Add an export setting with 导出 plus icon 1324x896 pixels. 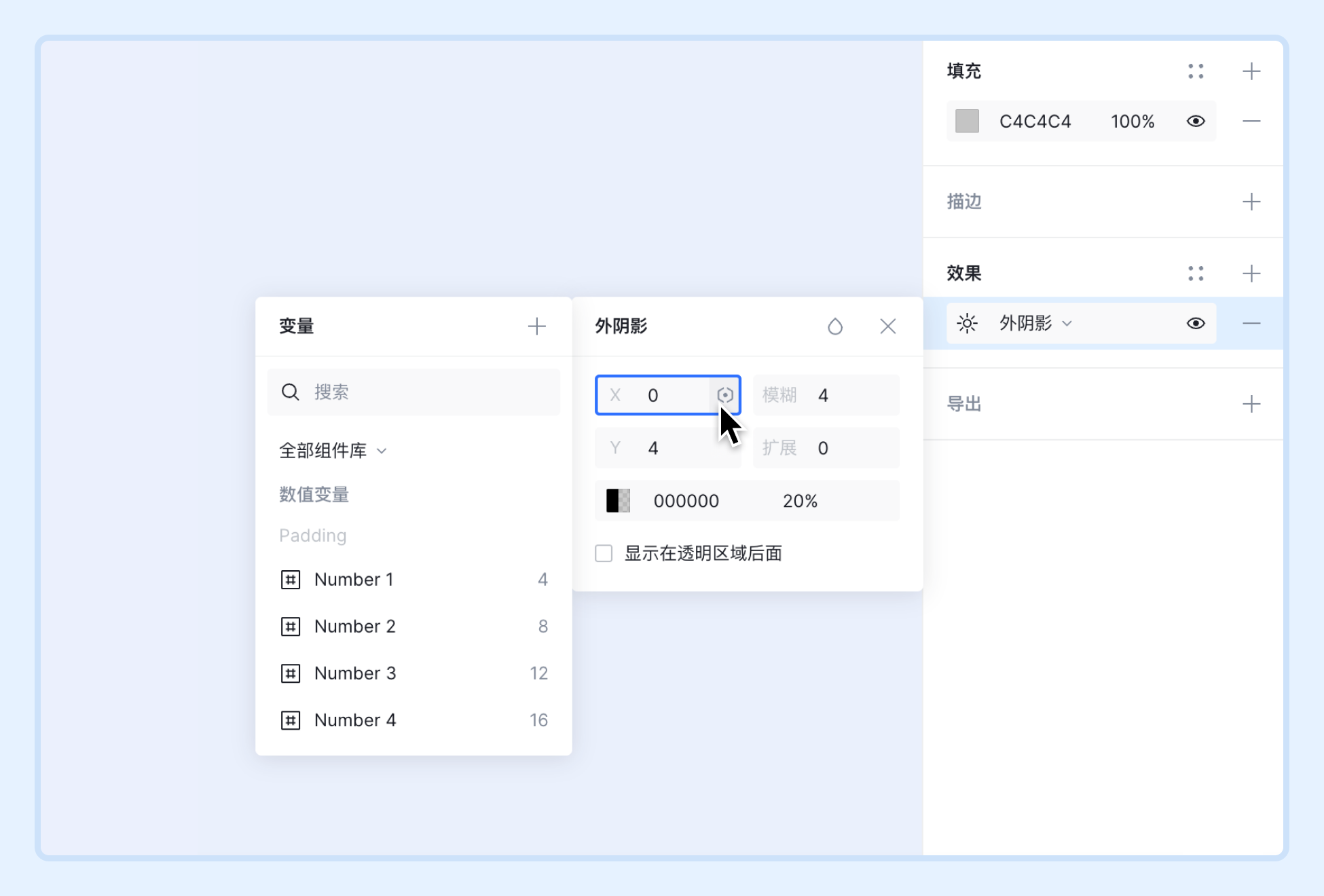(1251, 404)
